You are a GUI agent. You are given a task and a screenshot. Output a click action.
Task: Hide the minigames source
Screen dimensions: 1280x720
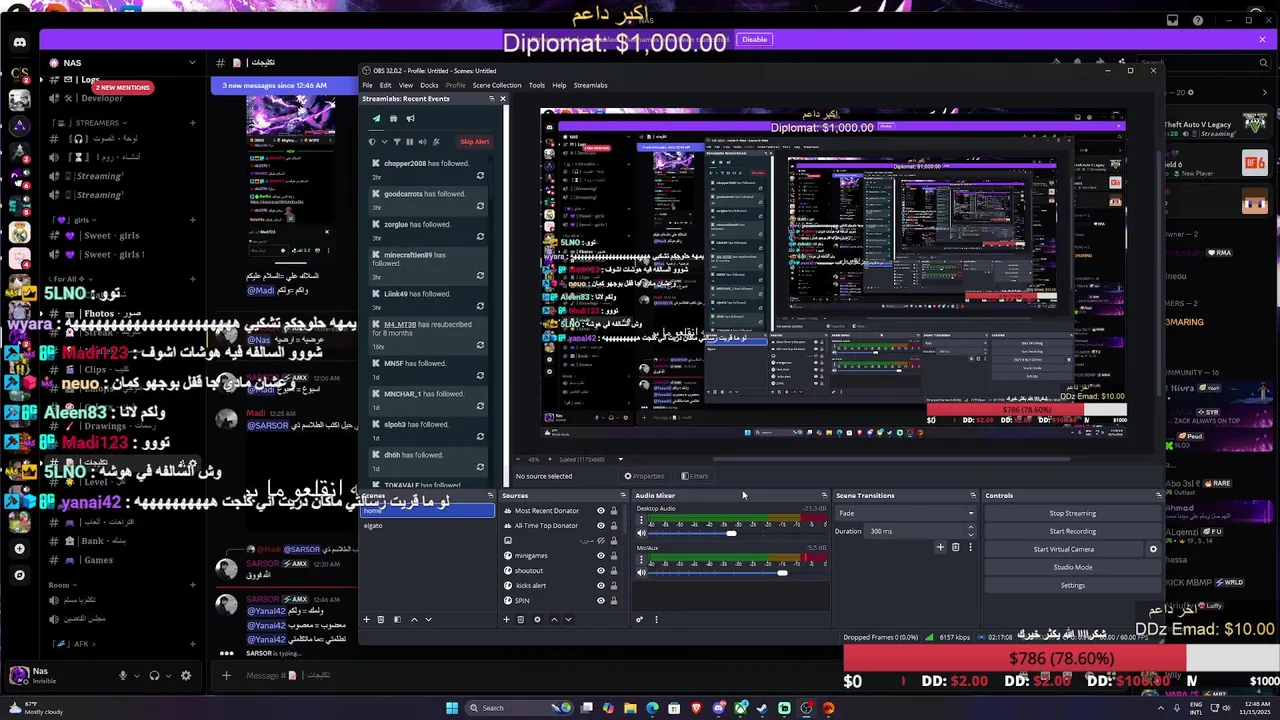point(601,556)
